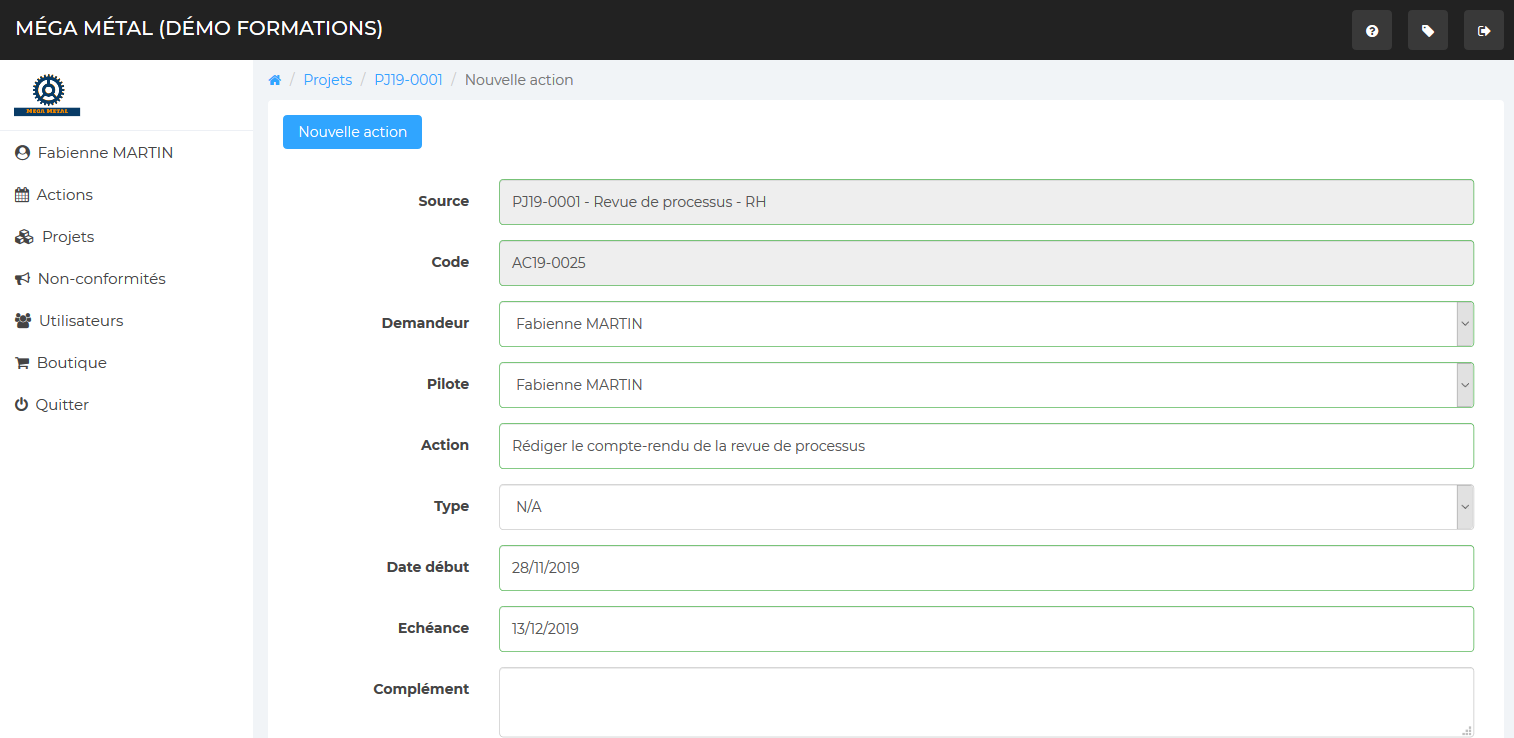The width and height of the screenshot is (1514, 738).
Task: Go to Projets breadcrumb link
Action: pyautogui.click(x=327, y=80)
